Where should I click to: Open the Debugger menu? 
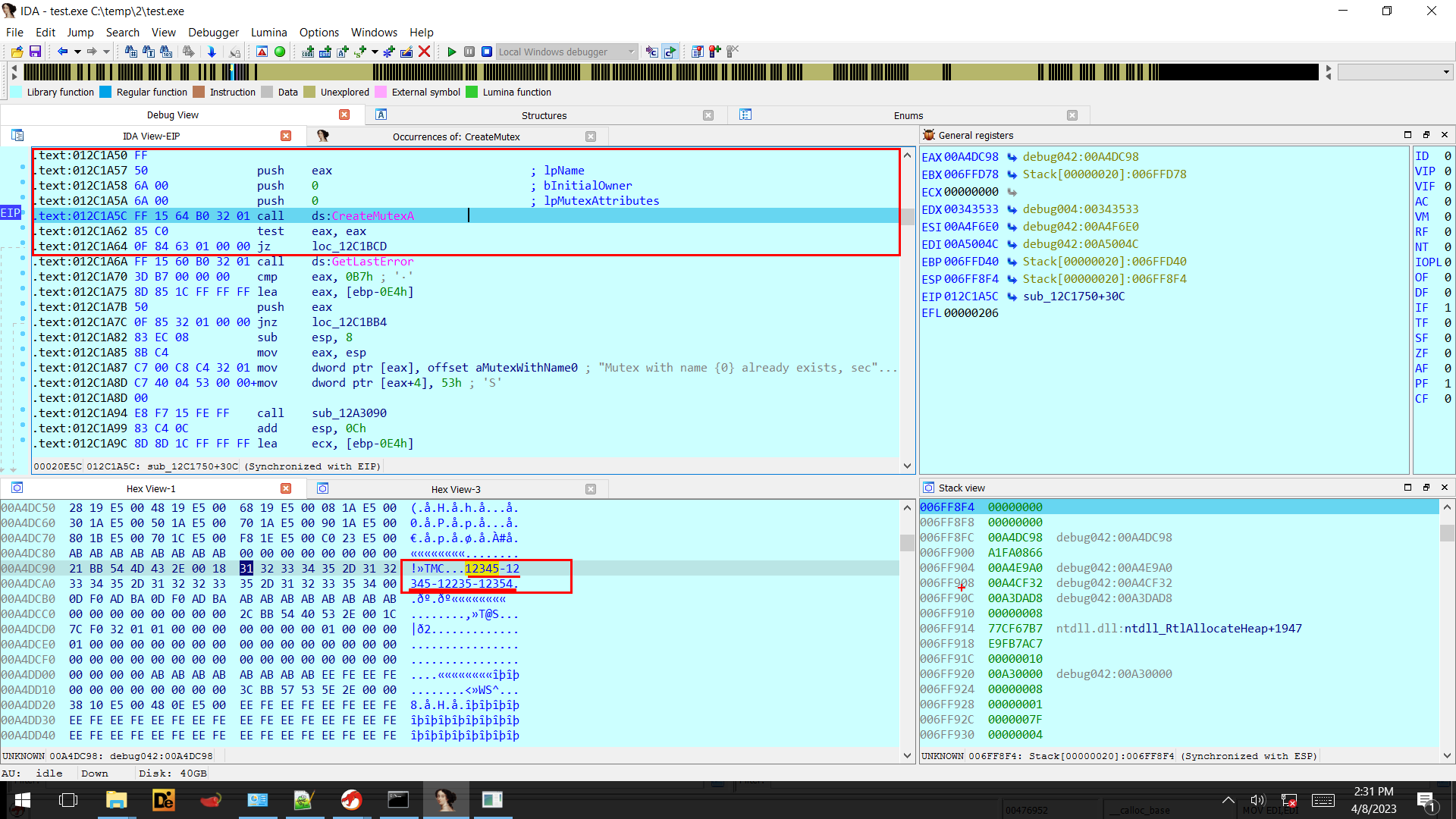point(213,32)
